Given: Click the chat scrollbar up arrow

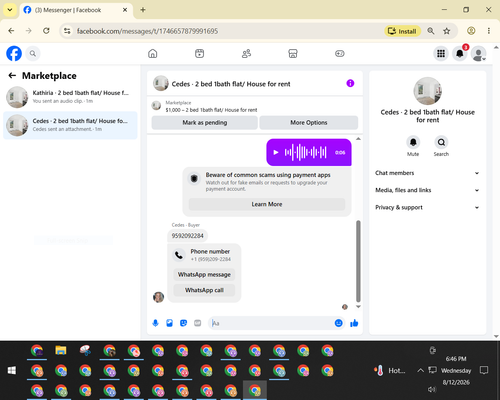Looking at the screenshot, I should tap(358, 139).
